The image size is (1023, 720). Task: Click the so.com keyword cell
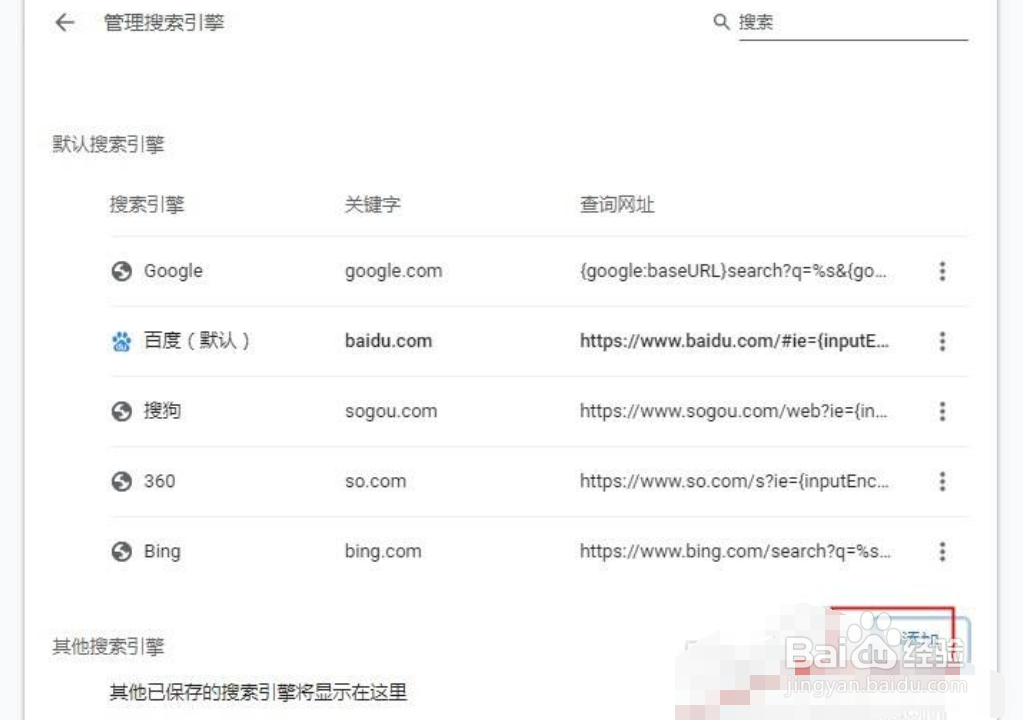(x=375, y=481)
